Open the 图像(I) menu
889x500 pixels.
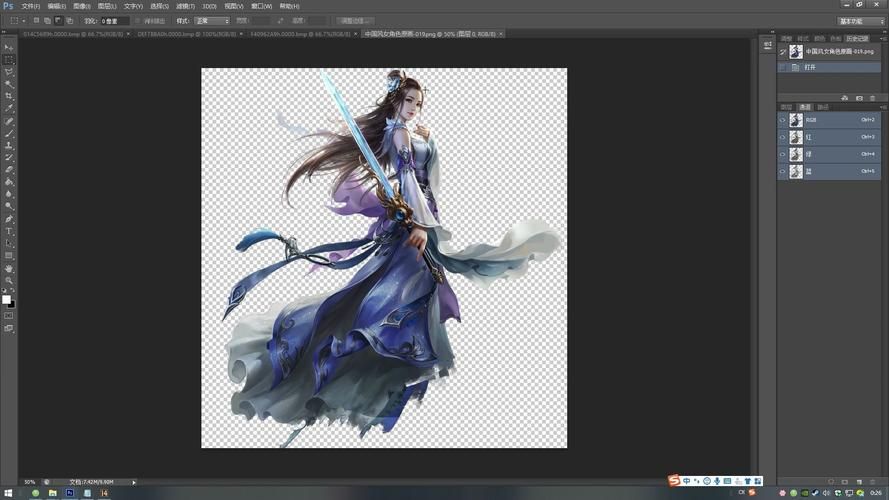coord(82,6)
